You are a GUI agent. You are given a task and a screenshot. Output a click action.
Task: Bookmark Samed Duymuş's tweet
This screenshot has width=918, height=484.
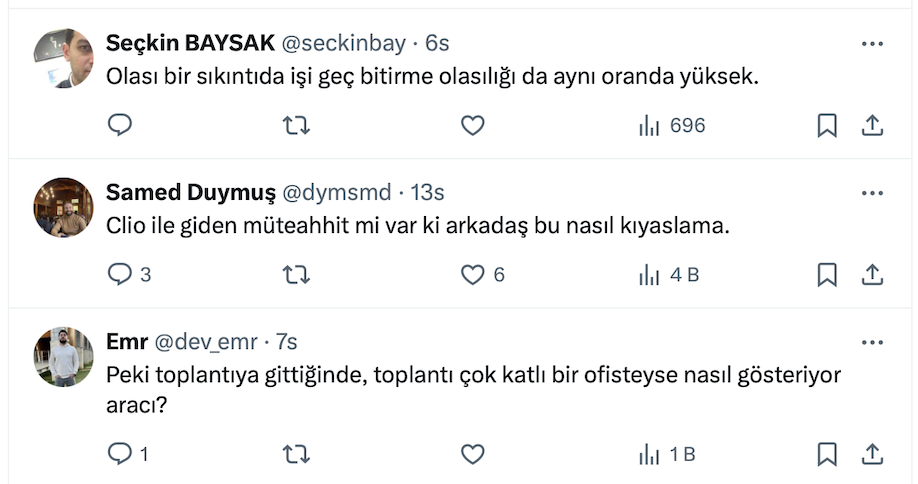point(827,274)
